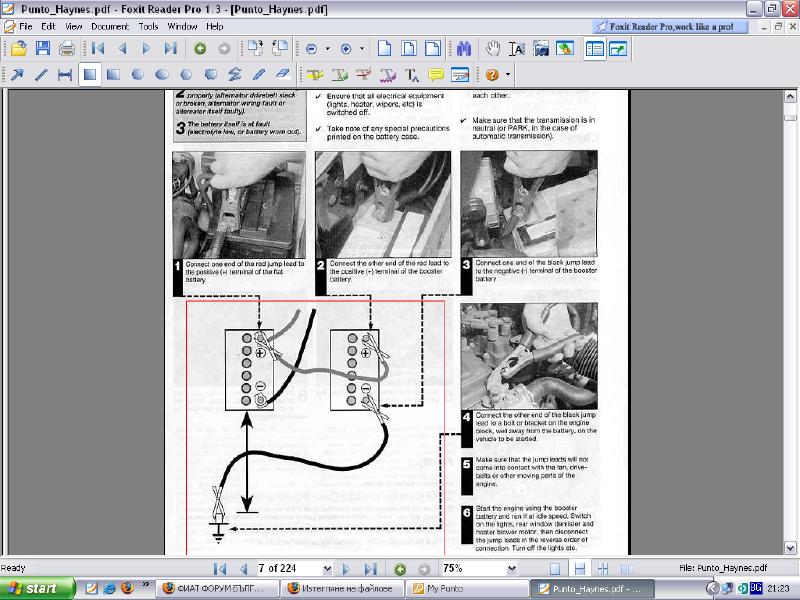Screen dimensions: 800x600
Task: Expand the zoom in dropdown arrow
Action: click(x=361, y=48)
